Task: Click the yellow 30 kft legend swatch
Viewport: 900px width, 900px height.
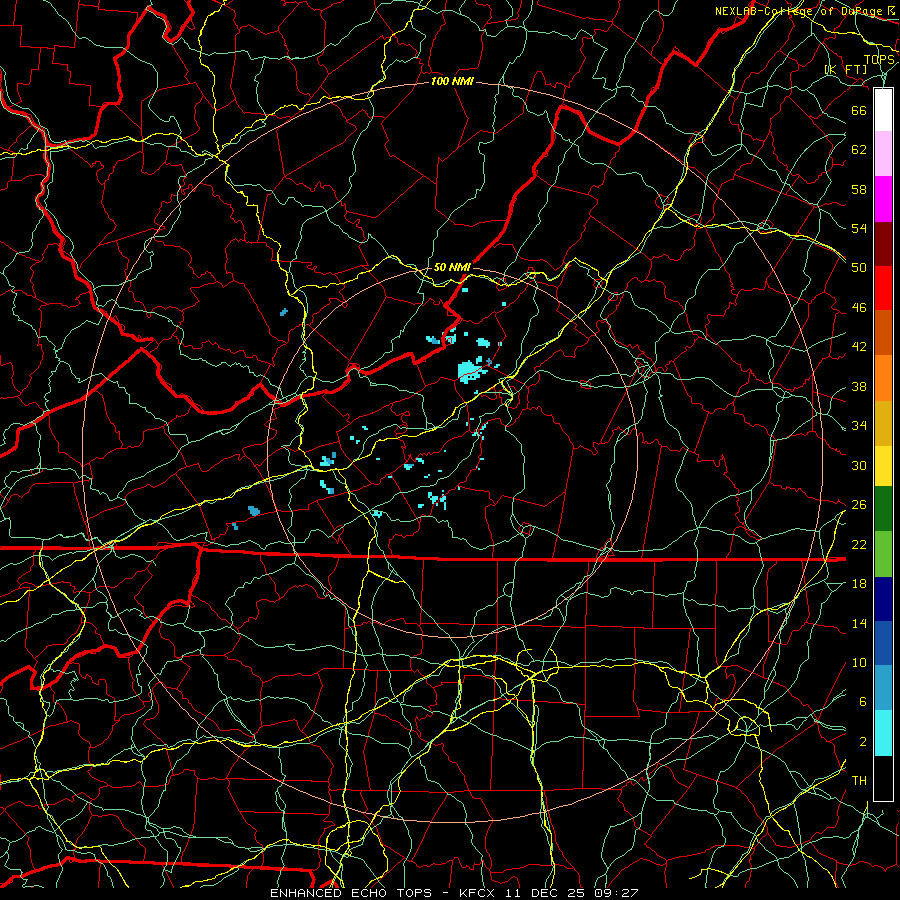Action: coord(883,466)
